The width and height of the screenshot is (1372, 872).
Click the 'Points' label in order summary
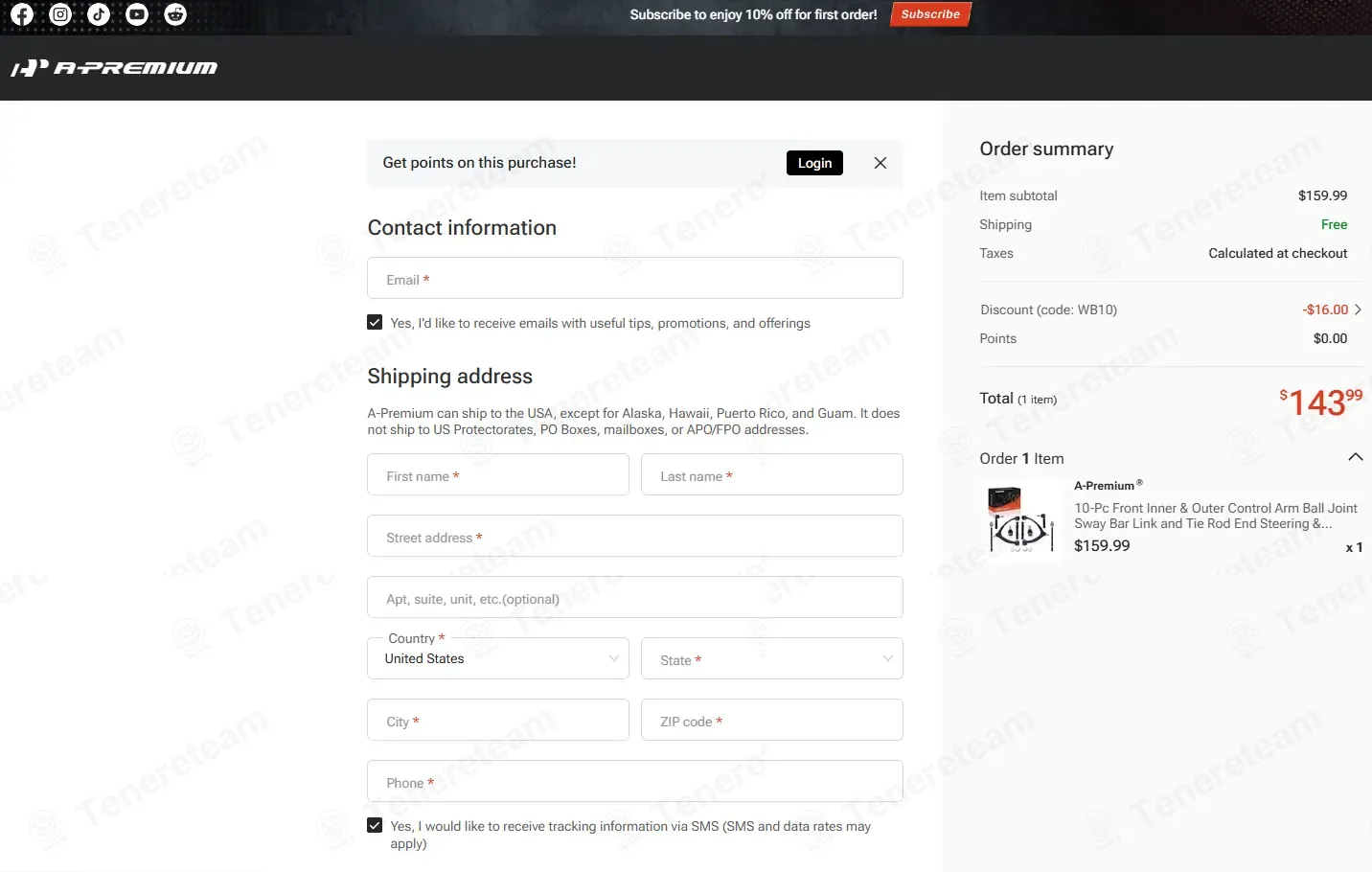[x=998, y=338]
